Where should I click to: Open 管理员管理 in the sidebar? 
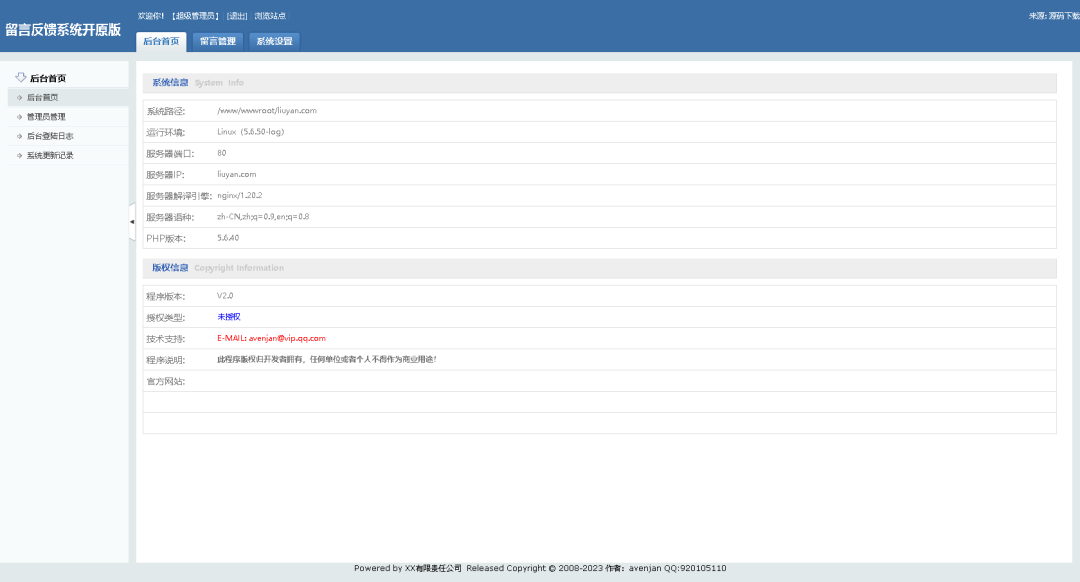(x=46, y=117)
